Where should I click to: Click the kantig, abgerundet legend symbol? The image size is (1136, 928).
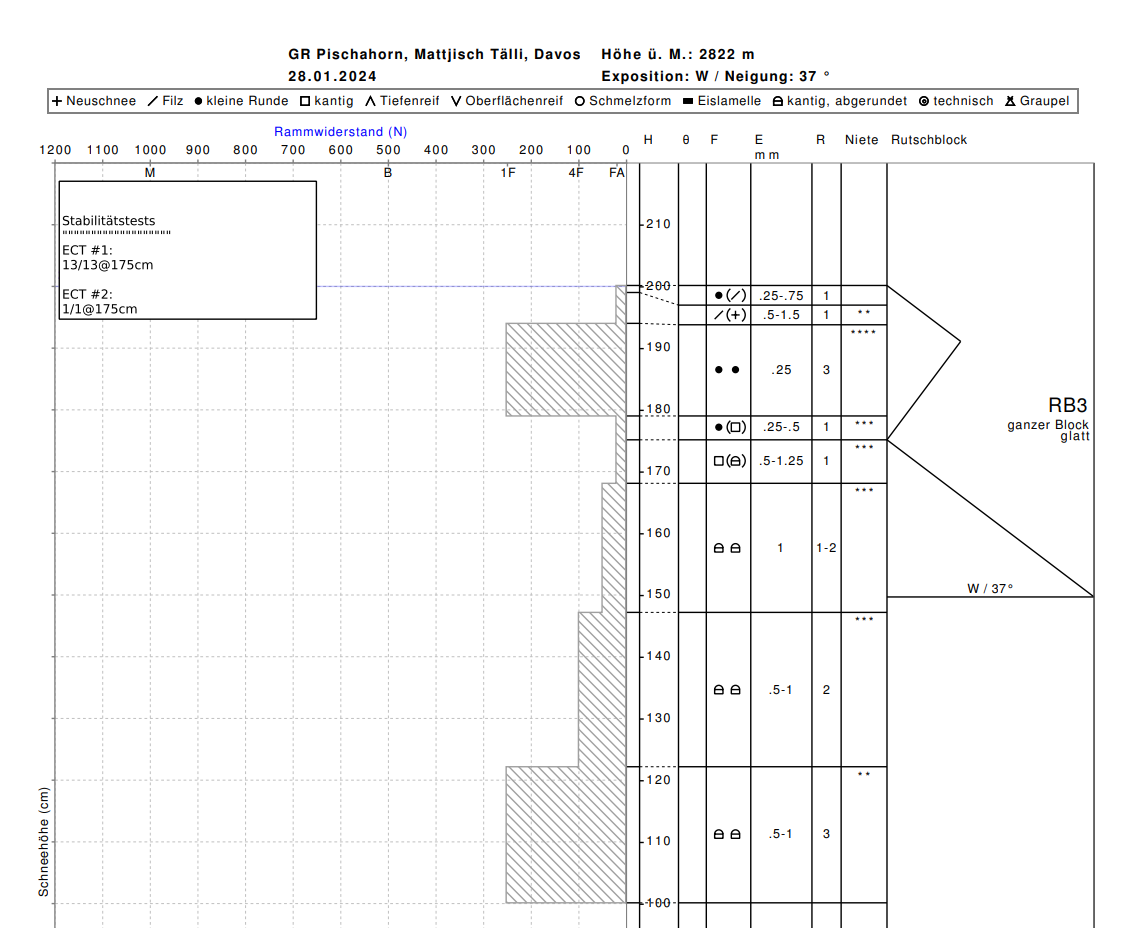779,101
